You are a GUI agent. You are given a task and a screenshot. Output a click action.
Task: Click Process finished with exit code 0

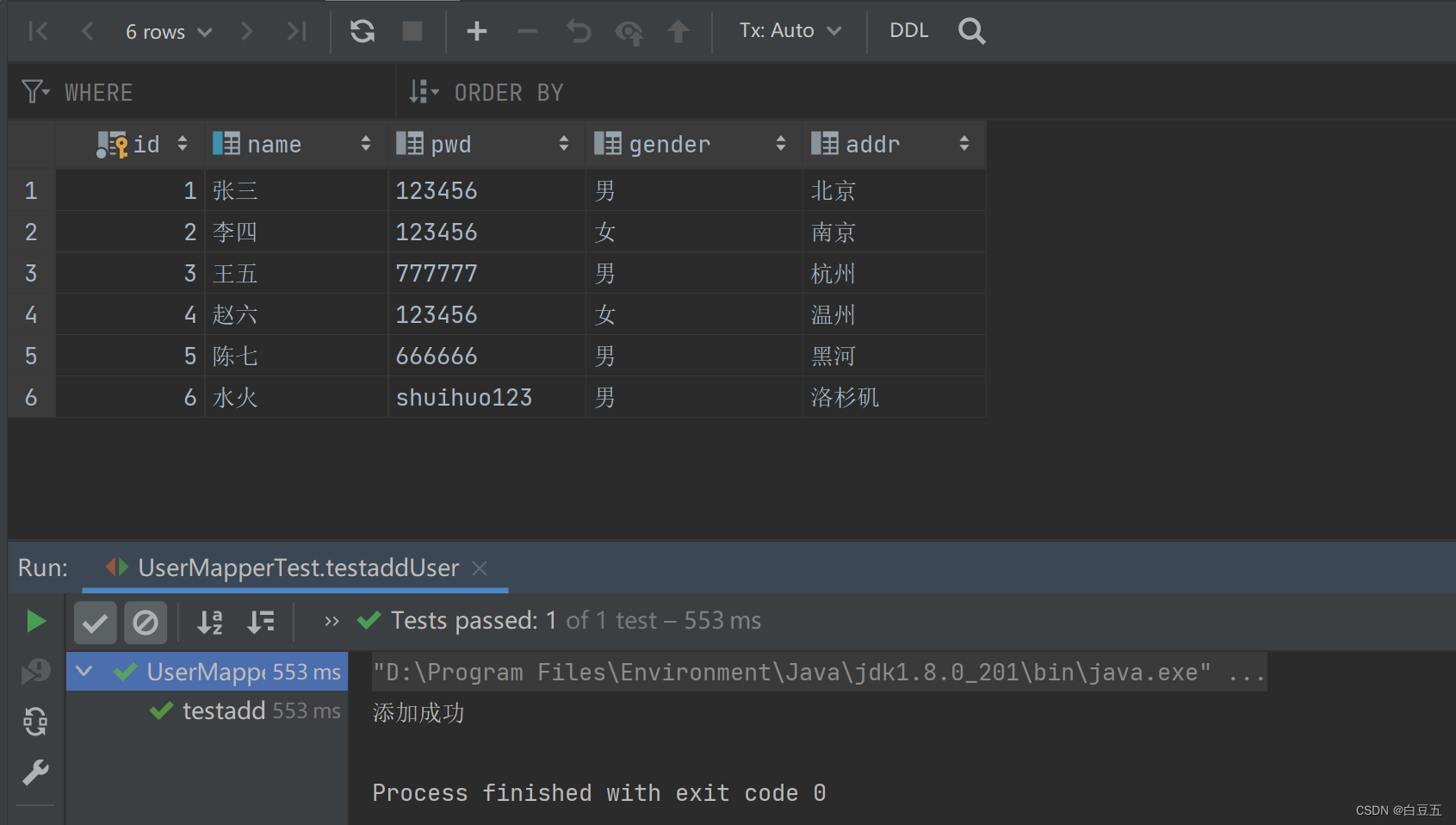click(599, 792)
